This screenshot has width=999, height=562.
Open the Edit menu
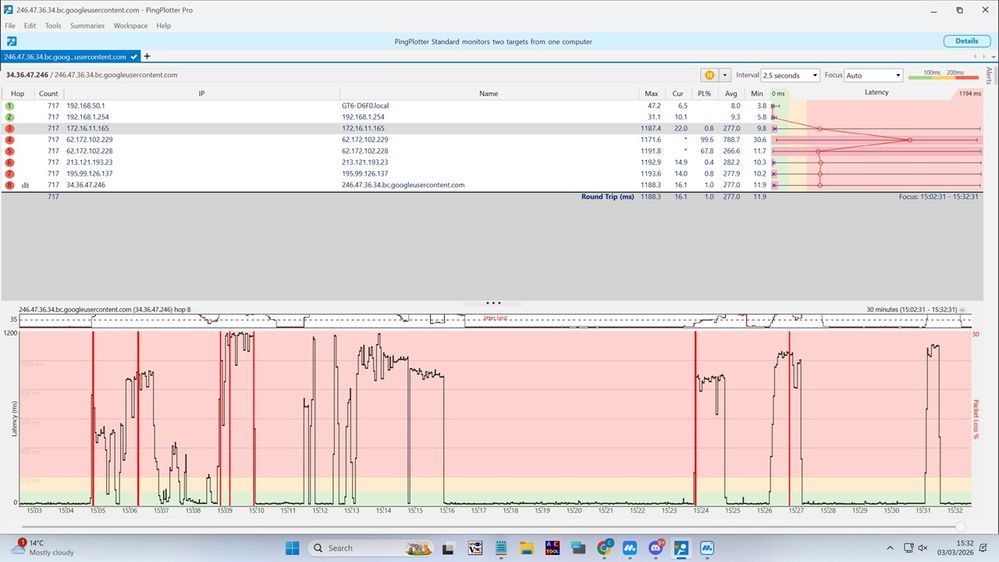(x=30, y=25)
